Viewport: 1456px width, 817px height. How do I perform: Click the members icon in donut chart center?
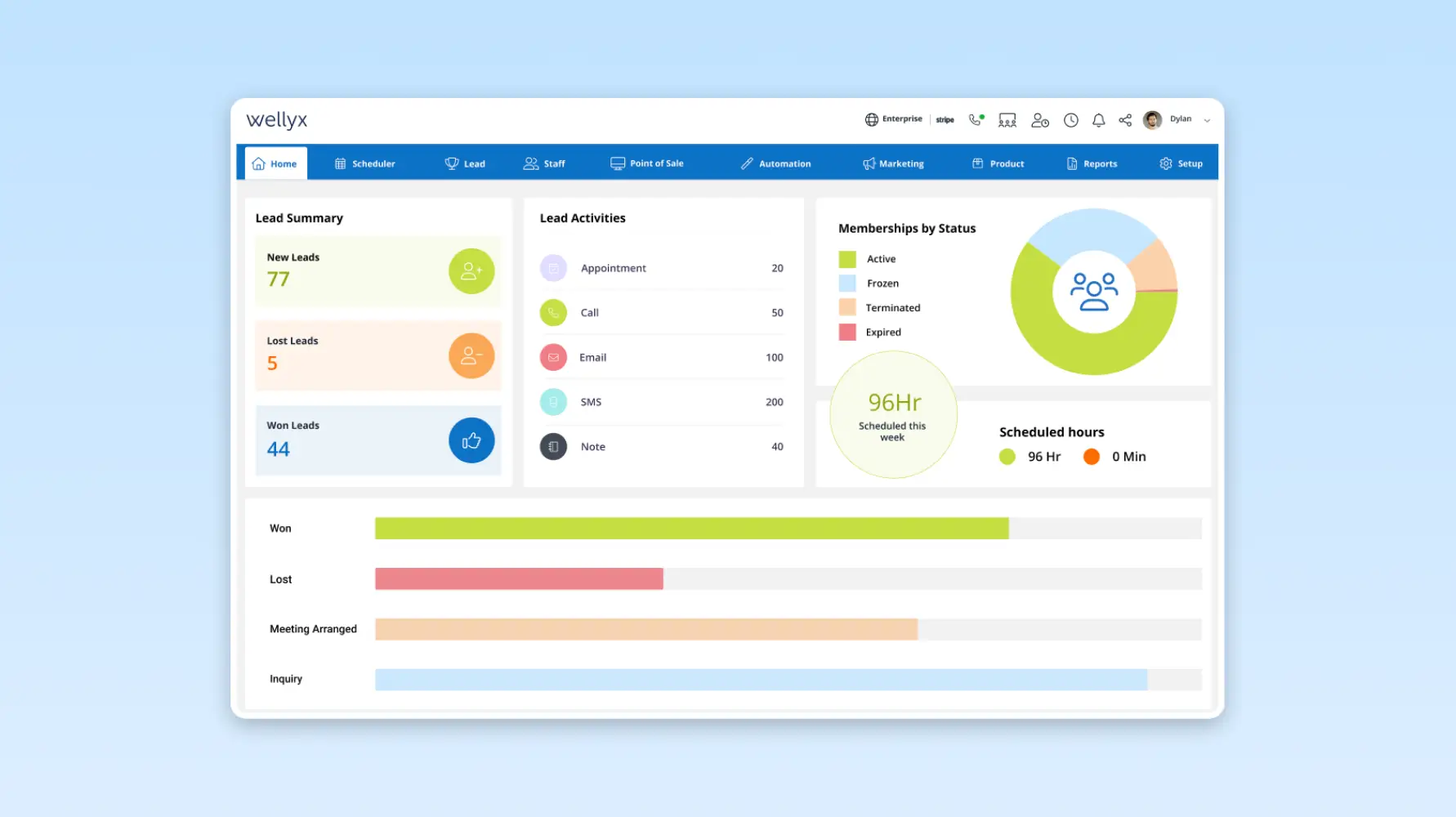(1094, 292)
